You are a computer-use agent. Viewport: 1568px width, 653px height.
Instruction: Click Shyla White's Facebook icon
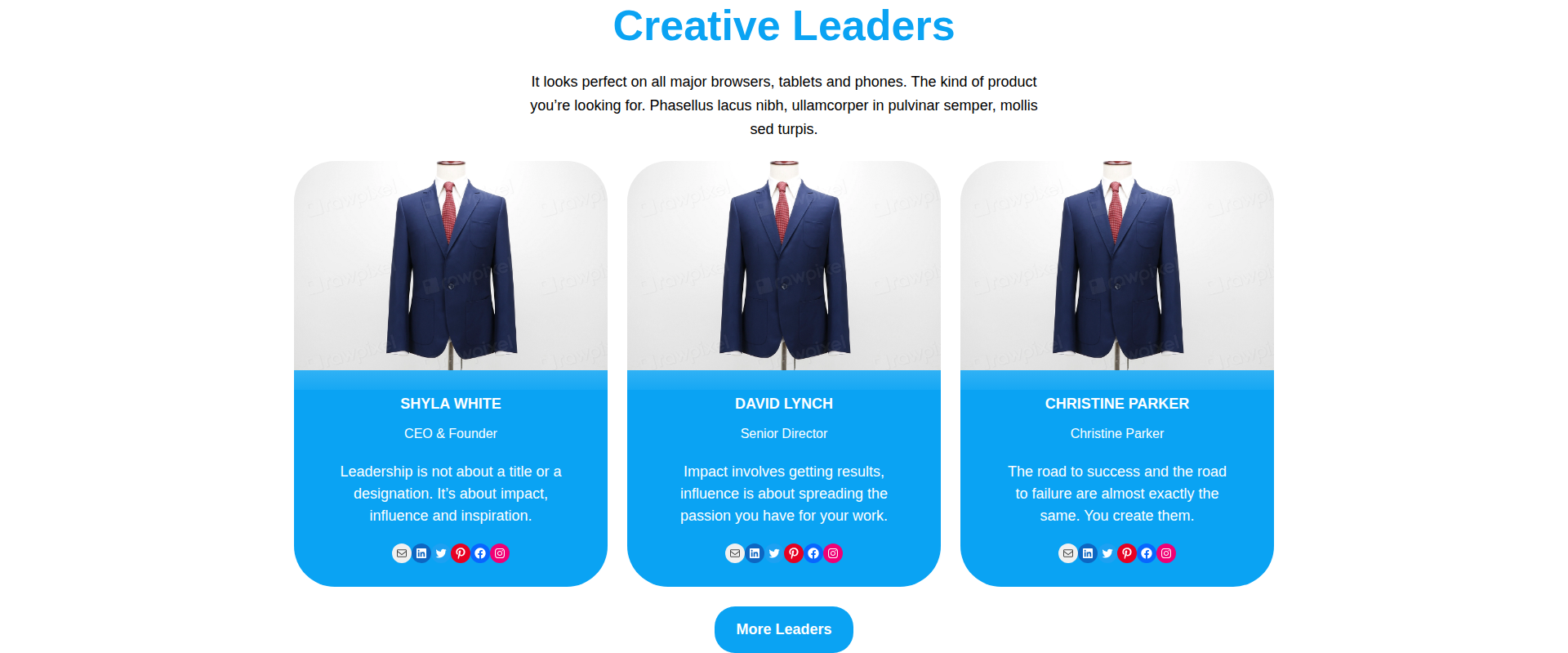(480, 553)
